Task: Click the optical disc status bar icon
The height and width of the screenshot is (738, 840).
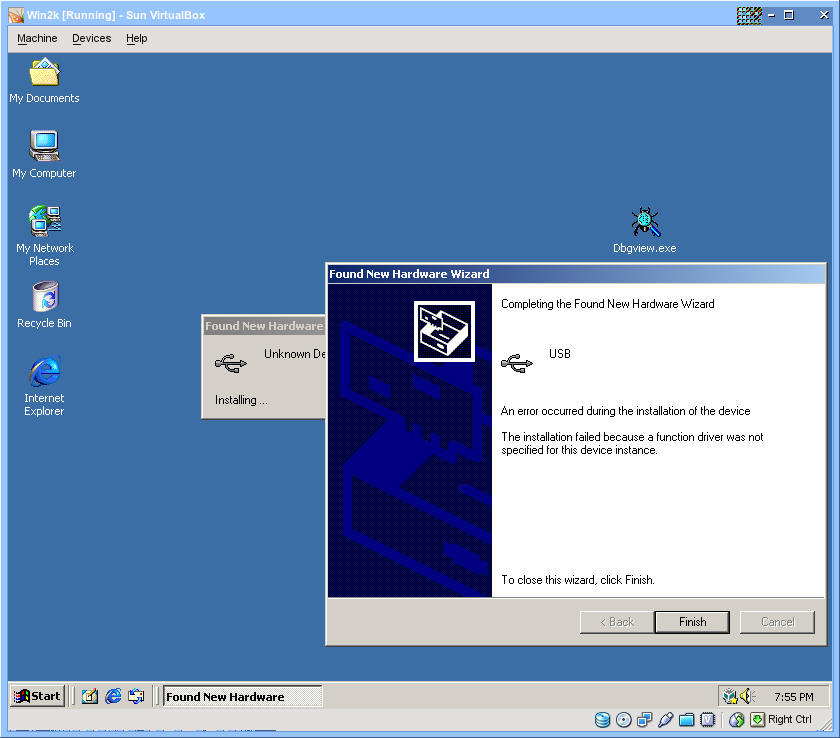Action: (624, 720)
